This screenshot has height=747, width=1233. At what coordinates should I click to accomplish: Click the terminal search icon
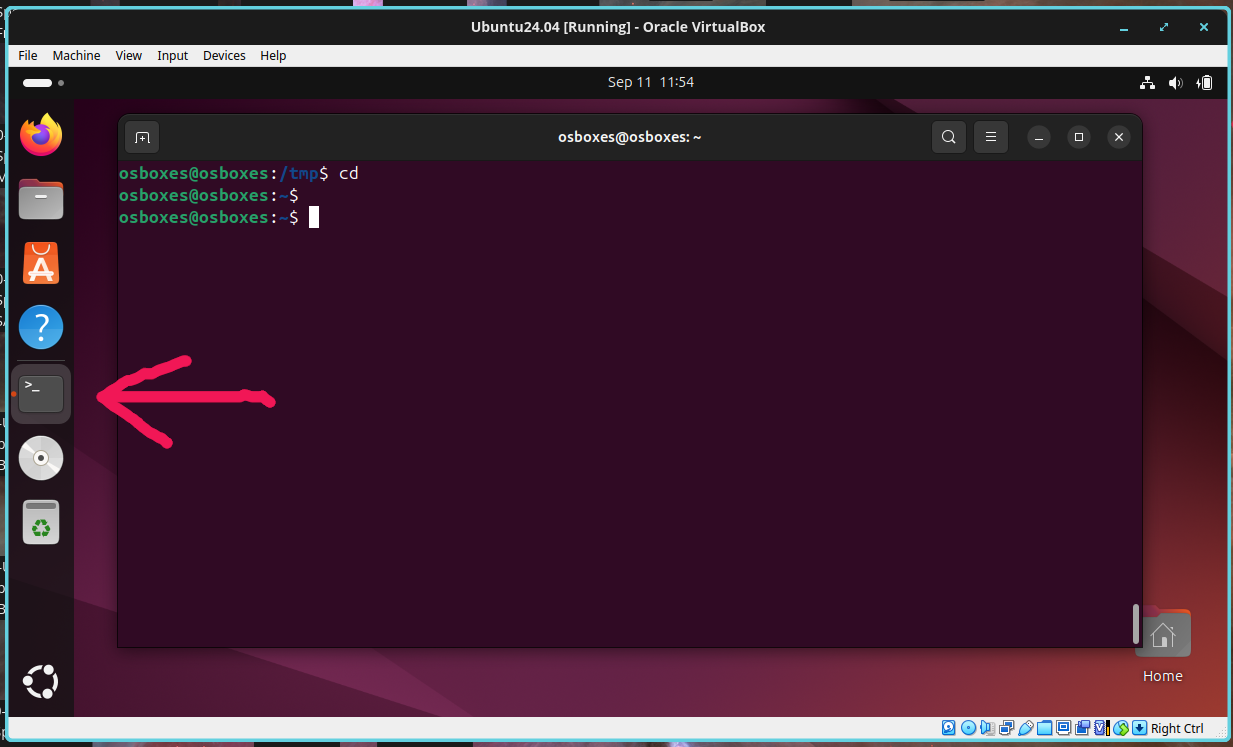tap(948, 137)
